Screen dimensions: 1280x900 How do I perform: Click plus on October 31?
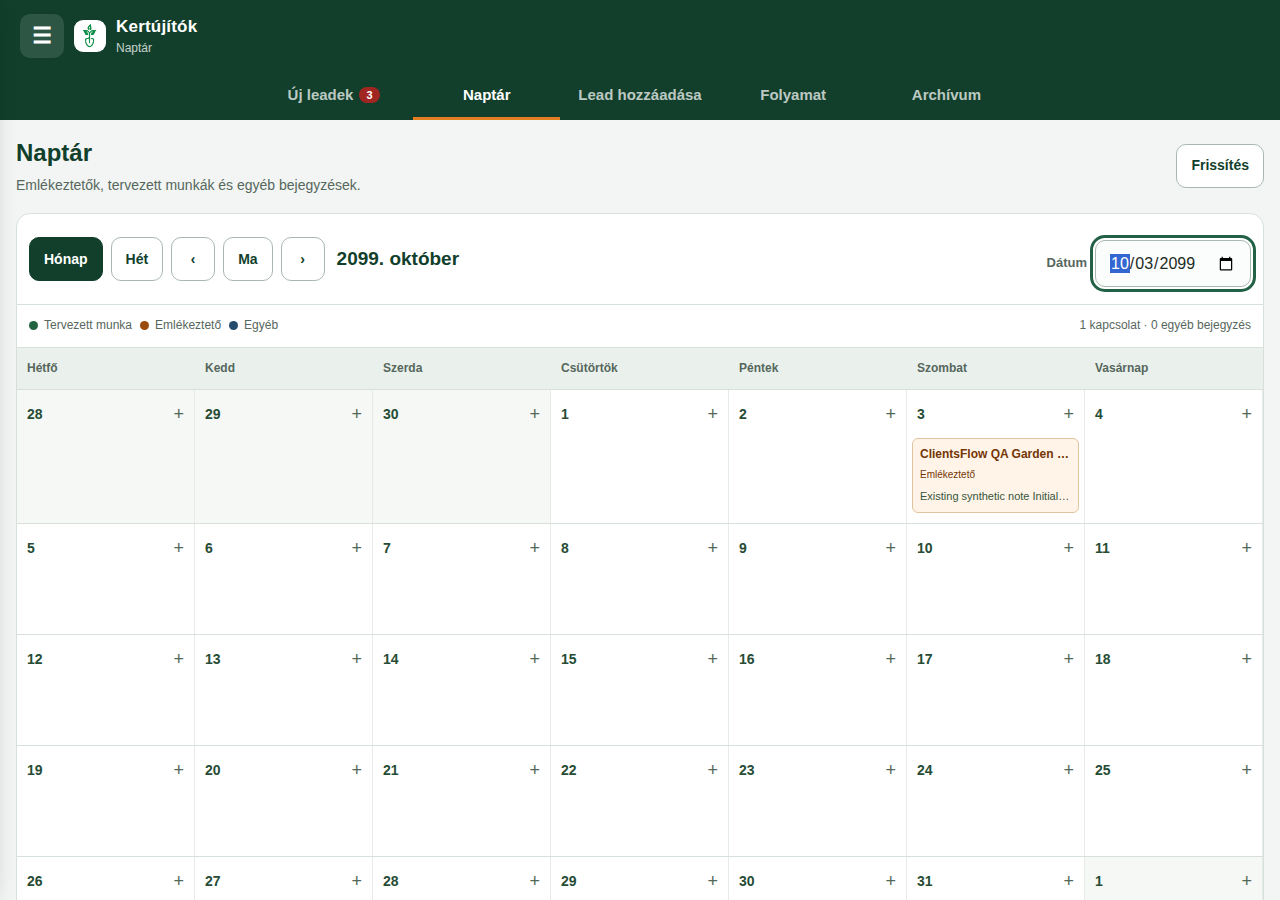click(x=1069, y=880)
